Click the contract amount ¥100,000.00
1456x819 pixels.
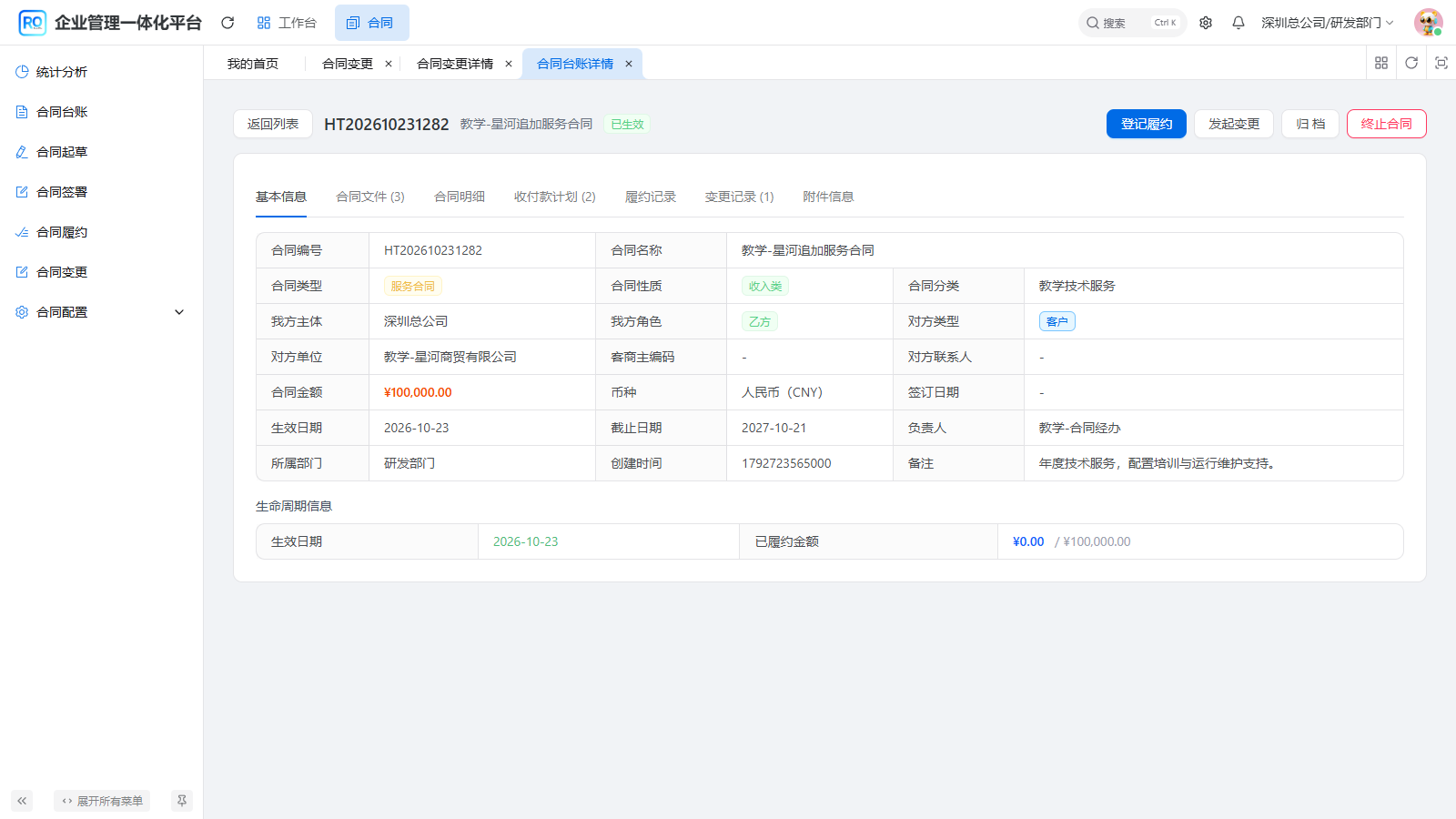418,392
